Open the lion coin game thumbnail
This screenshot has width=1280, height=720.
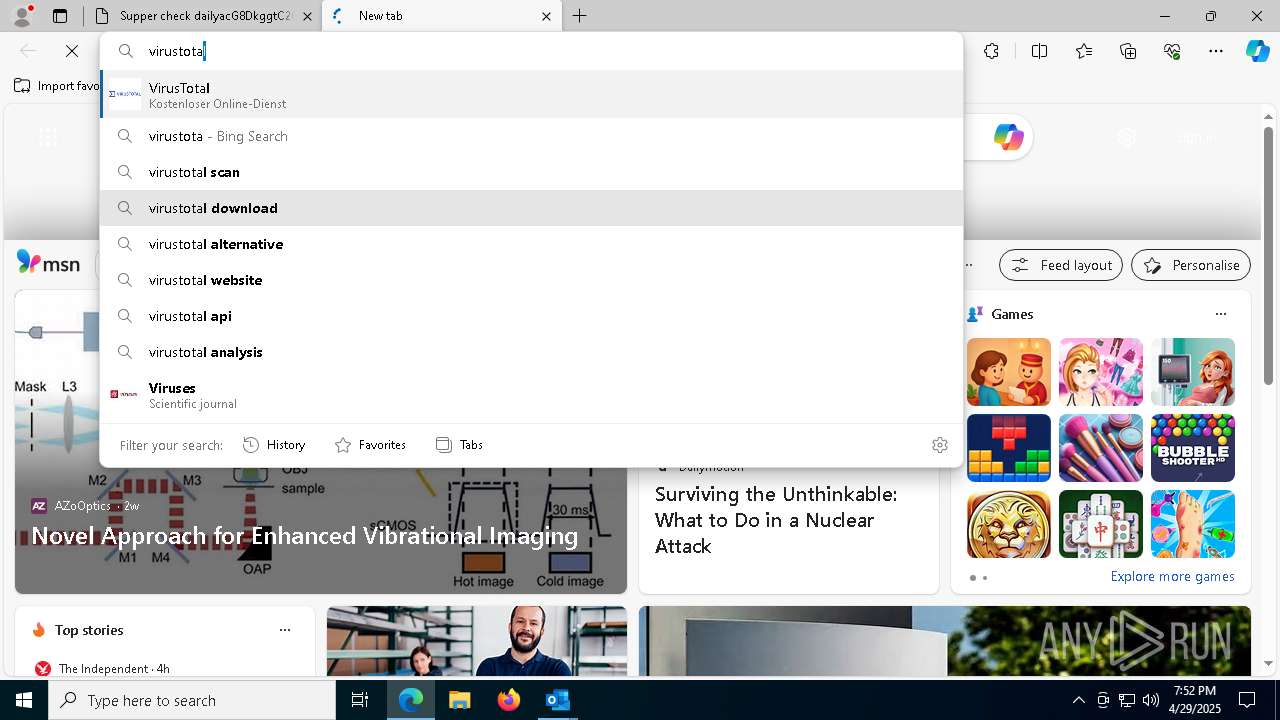(1008, 524)
